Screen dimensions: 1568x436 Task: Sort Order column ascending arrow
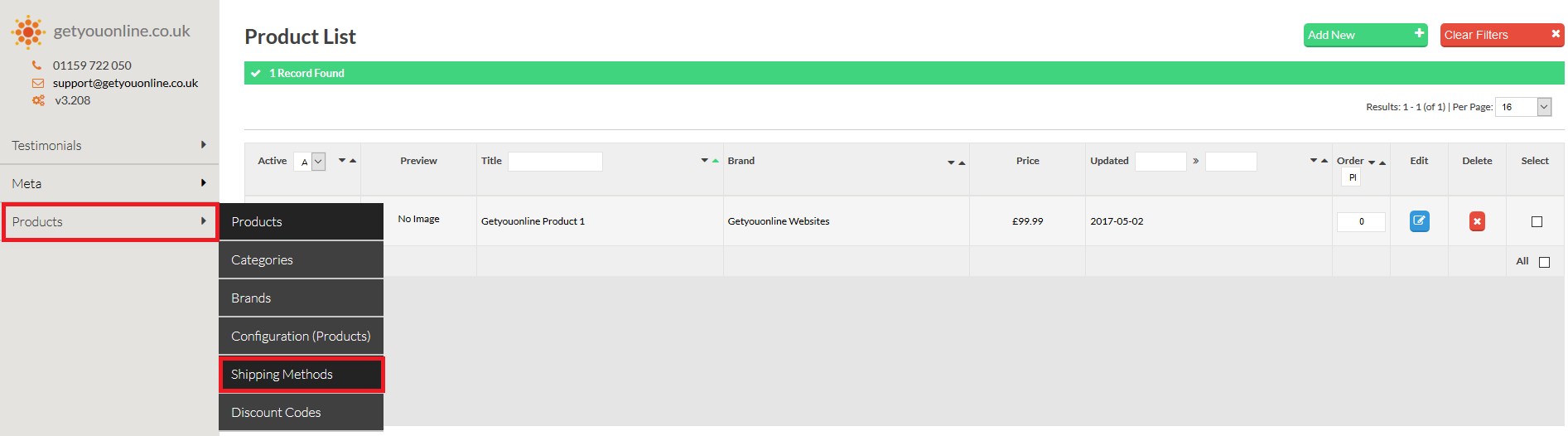coord(1382,162)
